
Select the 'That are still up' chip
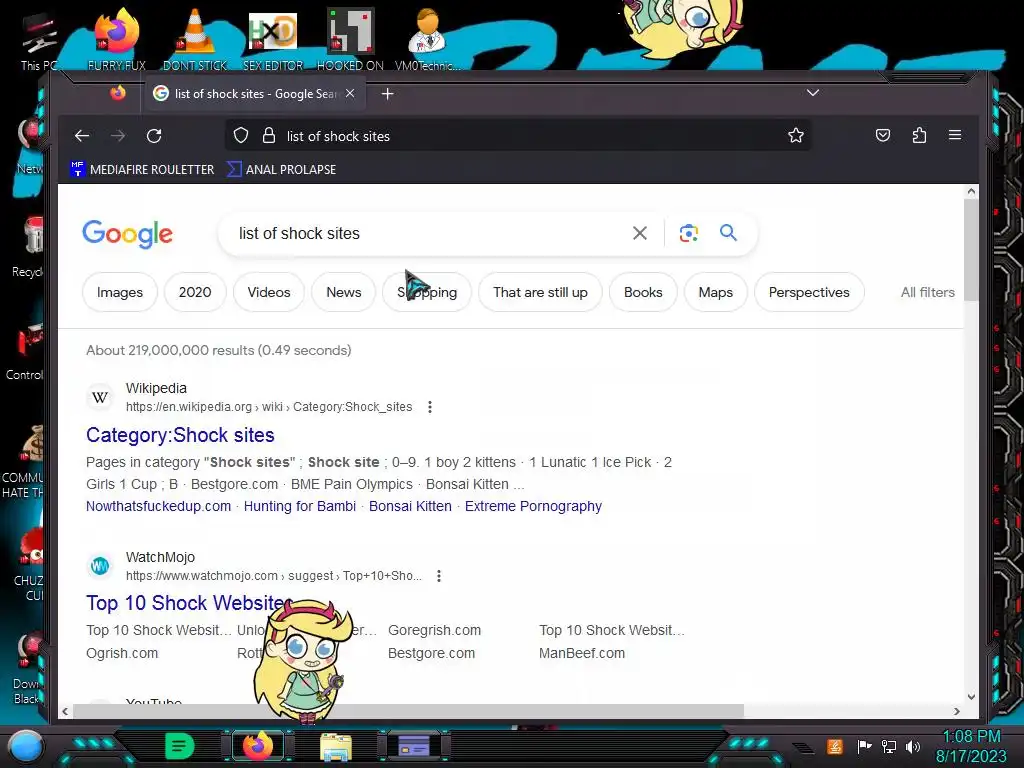tap(540, 293)
